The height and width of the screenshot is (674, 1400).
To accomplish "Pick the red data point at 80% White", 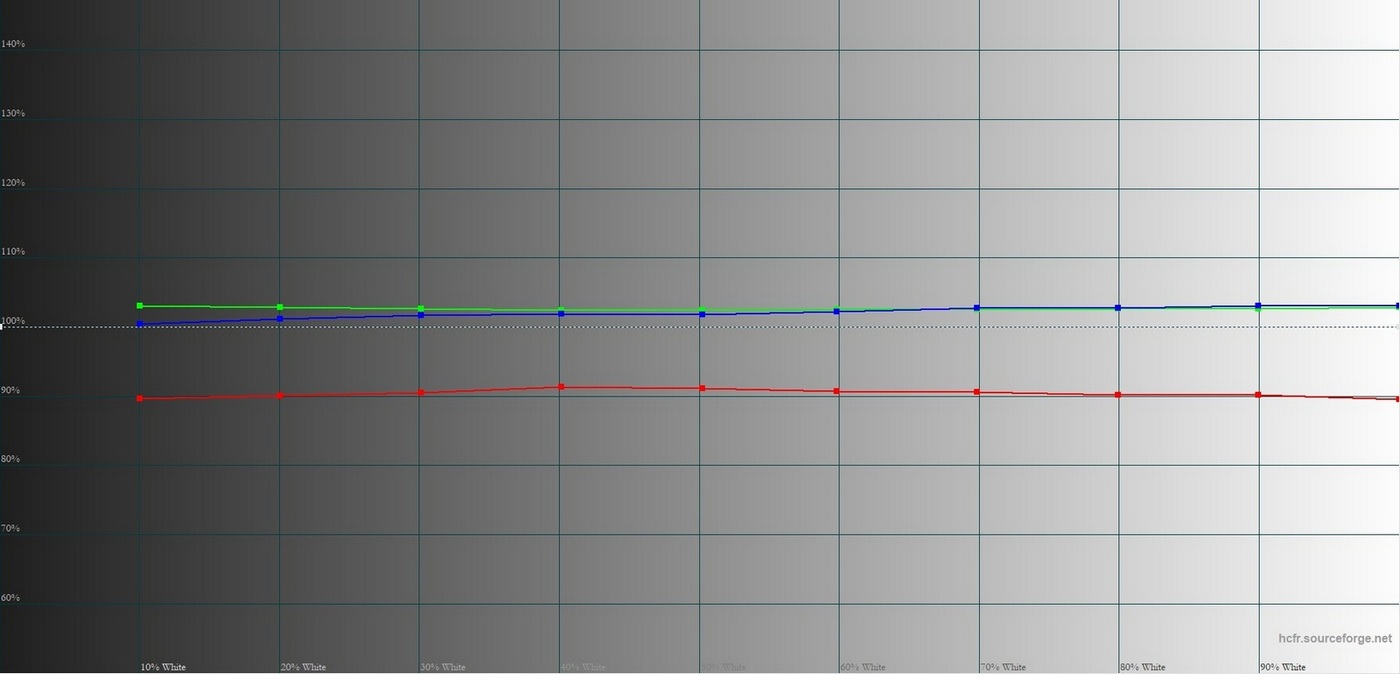I will tap(1118, 395).
